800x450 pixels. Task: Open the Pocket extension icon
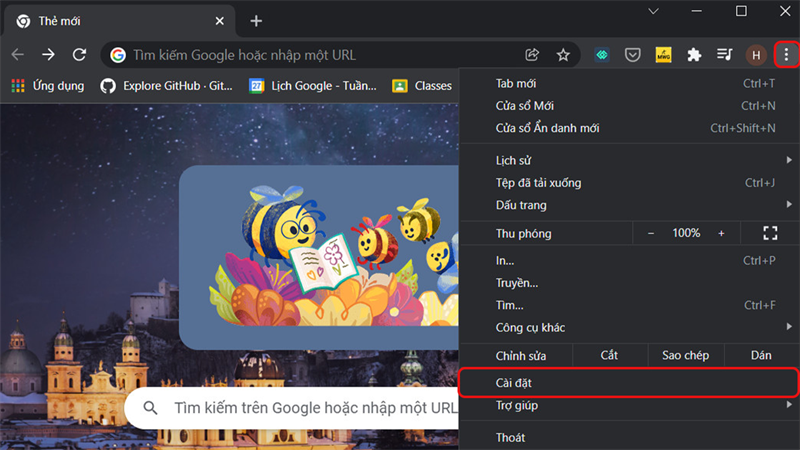(x=633, y=55)
